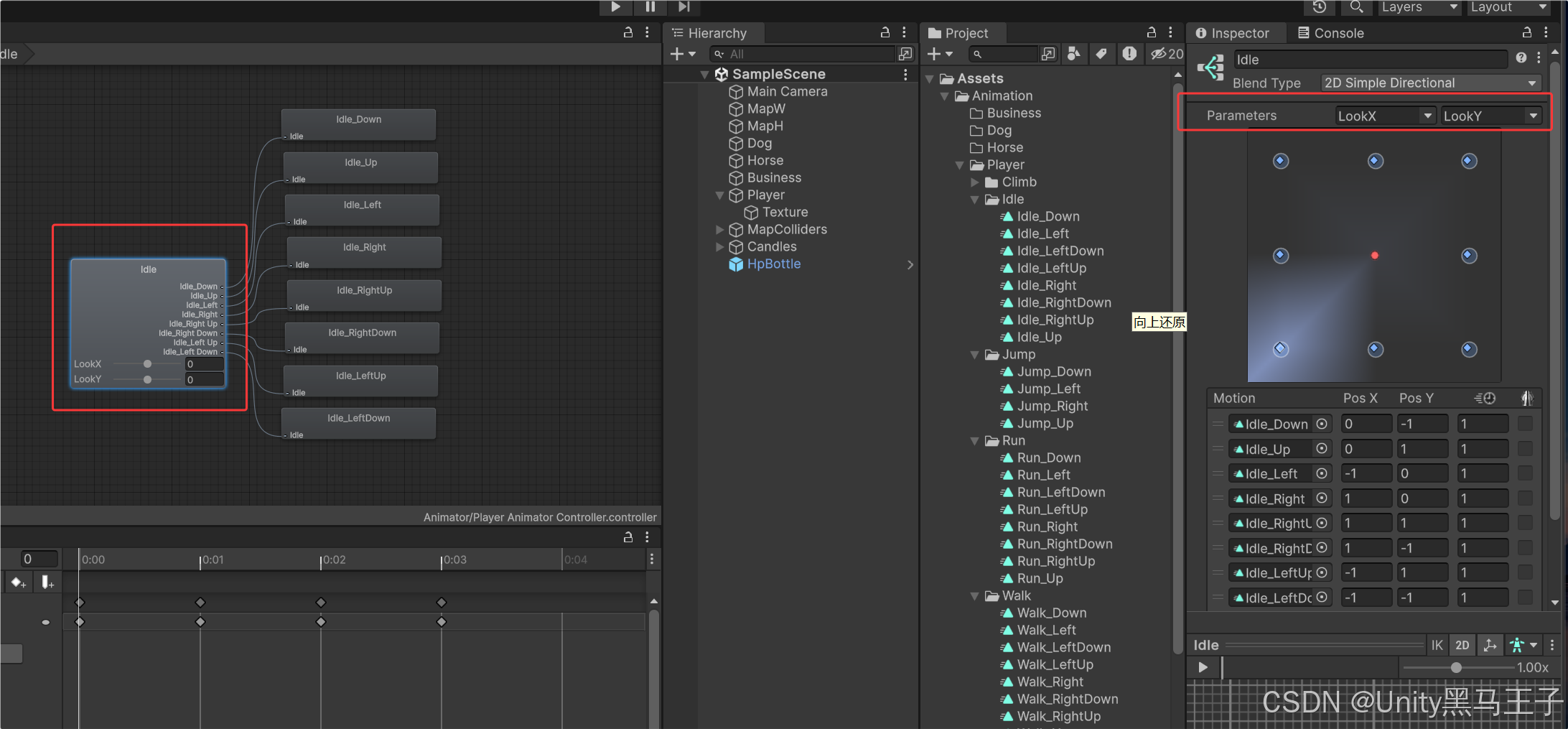Click the Idle_Left motion object picker
The image size is (1568, 729).
1322,473
